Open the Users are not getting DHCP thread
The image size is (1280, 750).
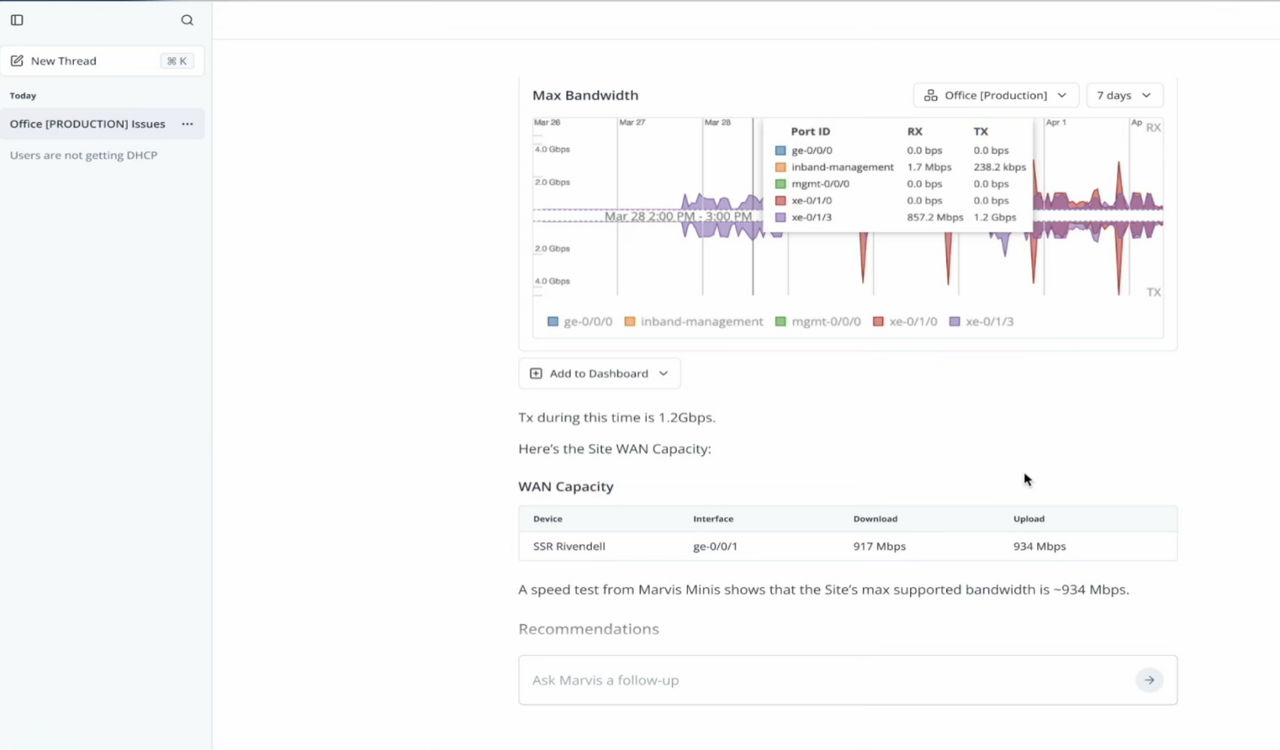click(84, 155)
